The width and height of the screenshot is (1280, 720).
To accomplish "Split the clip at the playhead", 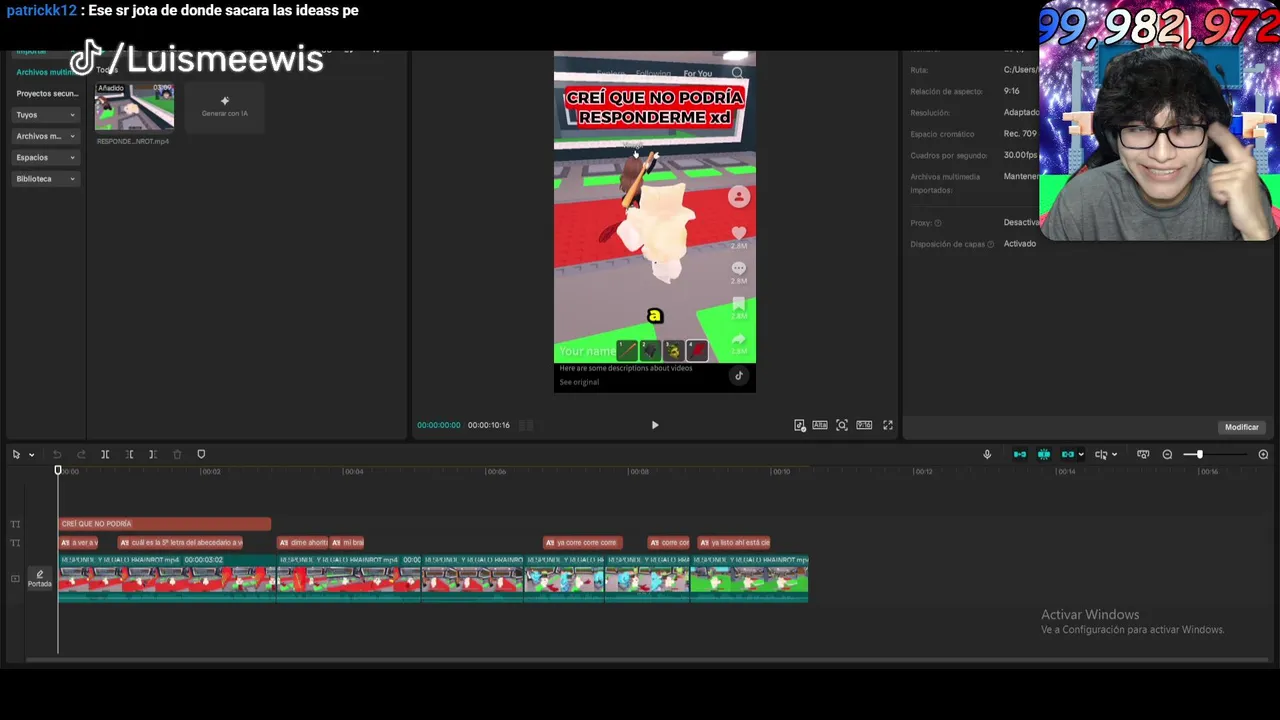I will pyautogui.click(x=105, y=454).
